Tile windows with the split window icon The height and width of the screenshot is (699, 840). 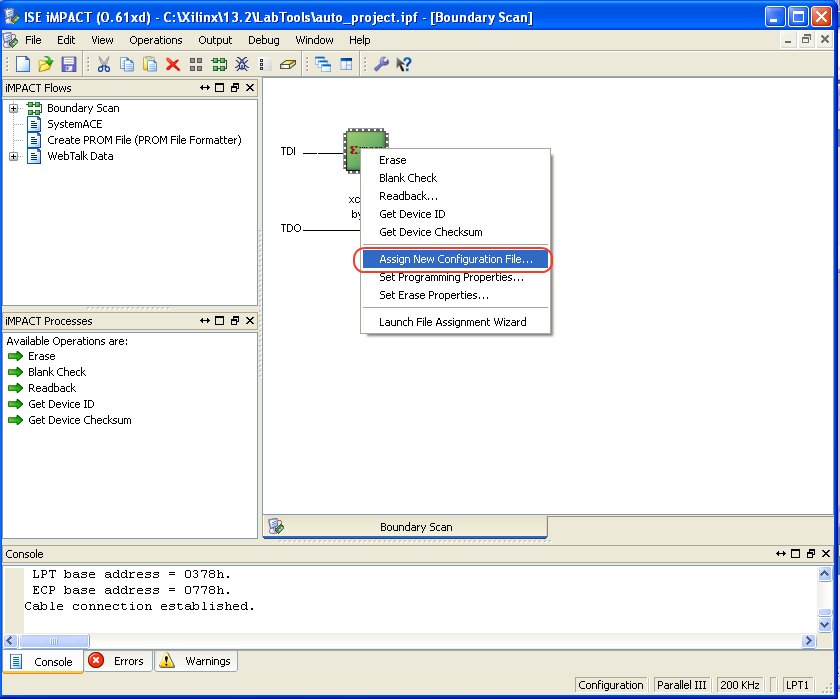pyautogui.click(x=347, y=65)
